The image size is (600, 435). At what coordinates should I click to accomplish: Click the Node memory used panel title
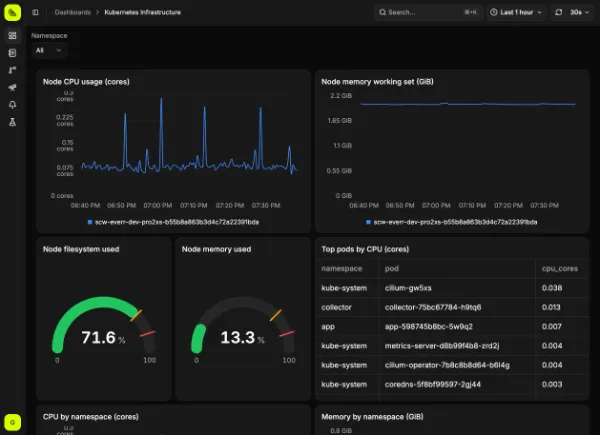[x=217, y=249]
